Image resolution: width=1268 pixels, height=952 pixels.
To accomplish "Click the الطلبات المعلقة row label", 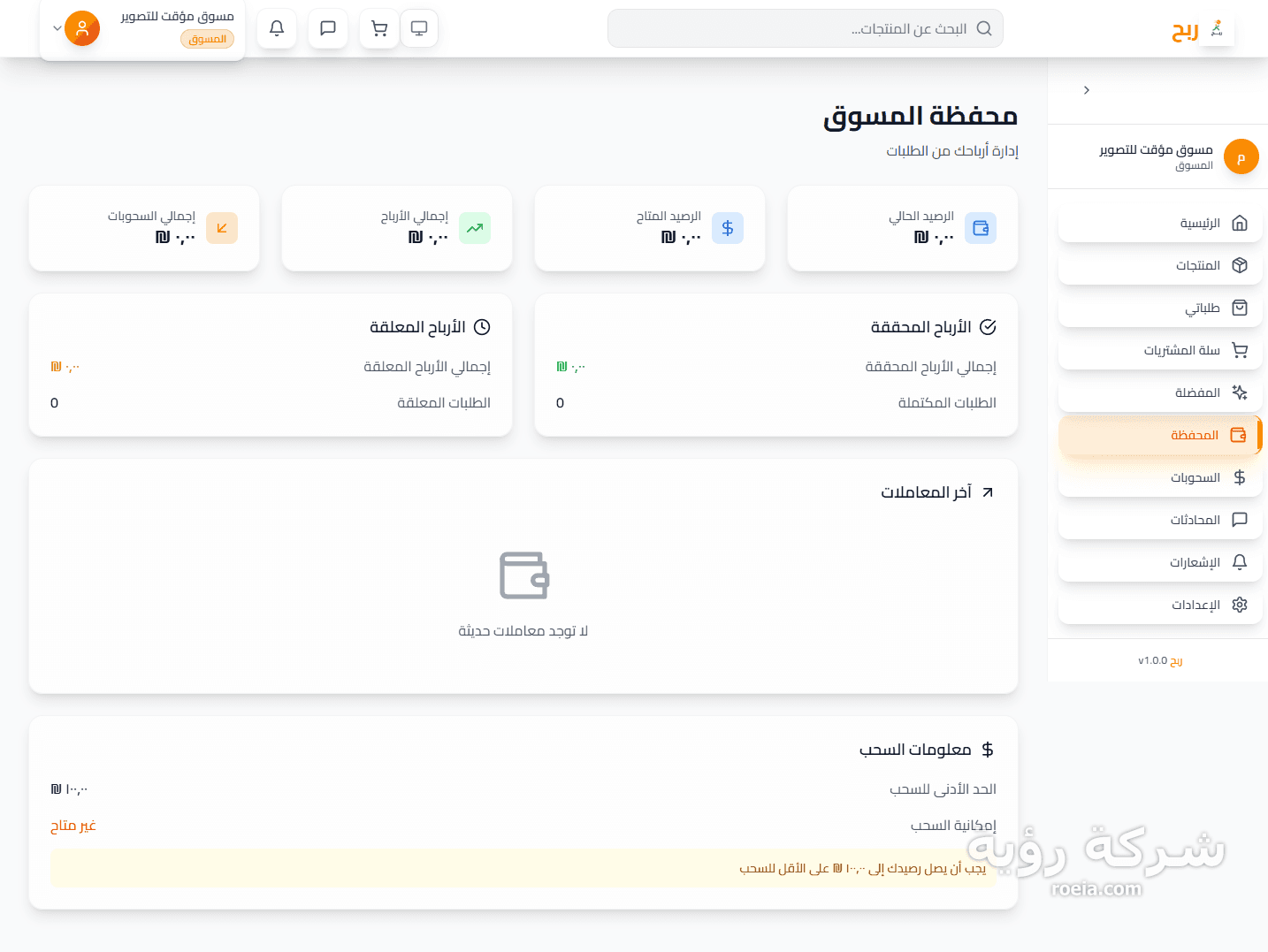I will tap(444, 403).
